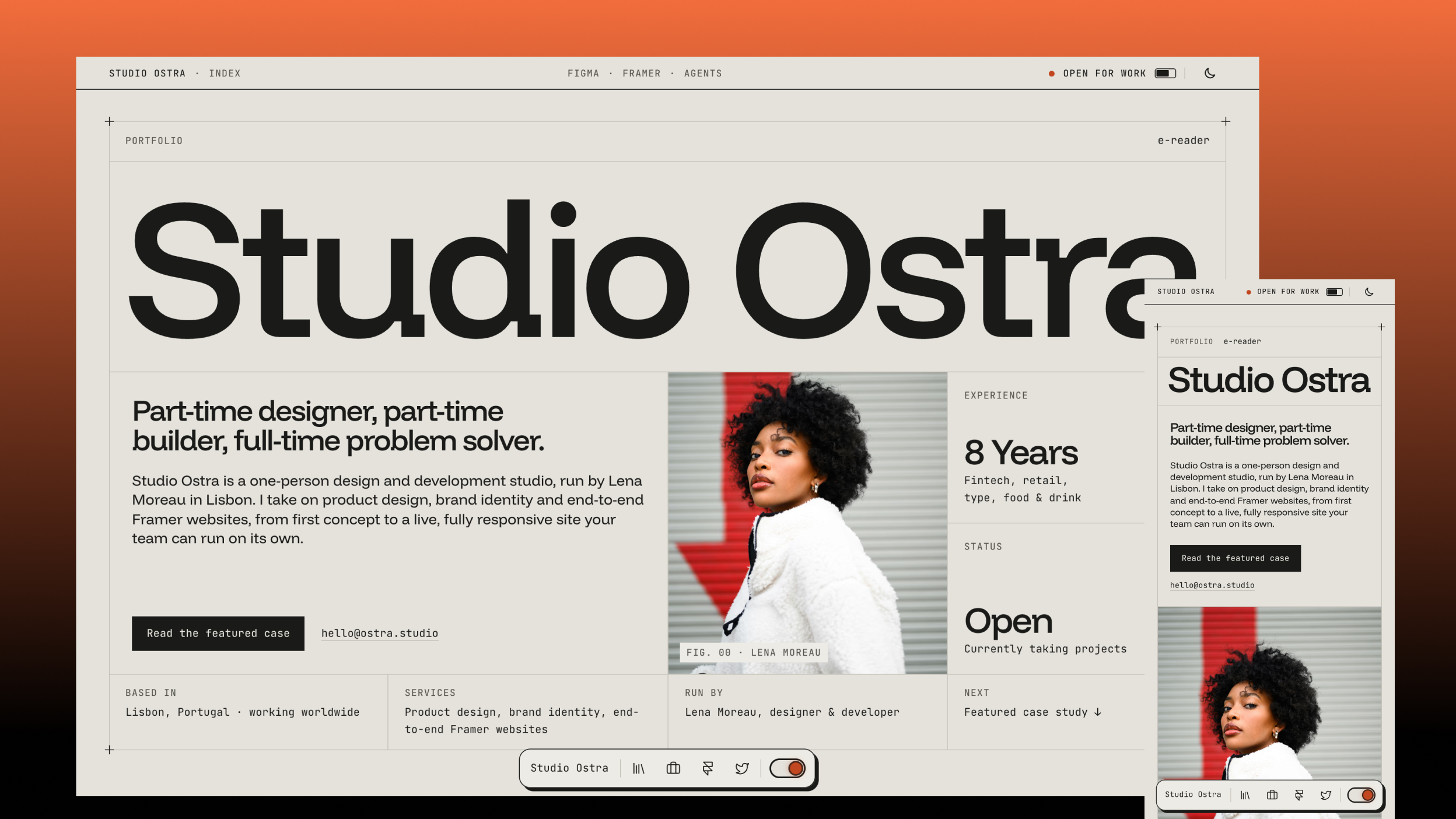Click 'Studio Ostra' label in mobile preview dock
The width and height of the screenshot is (1456, 819).
pos(1193,794)
